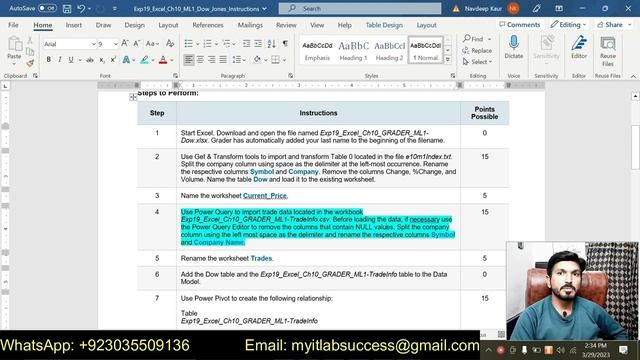
Task: Toggle Show/Hide paragraph marks
Action: pos(285,43)
